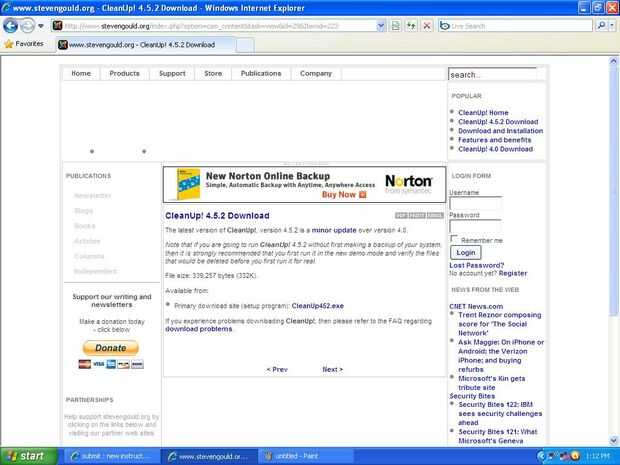Open the Columns publications link
This screenshot has height=465, width=620.
[x=89, y=256]
